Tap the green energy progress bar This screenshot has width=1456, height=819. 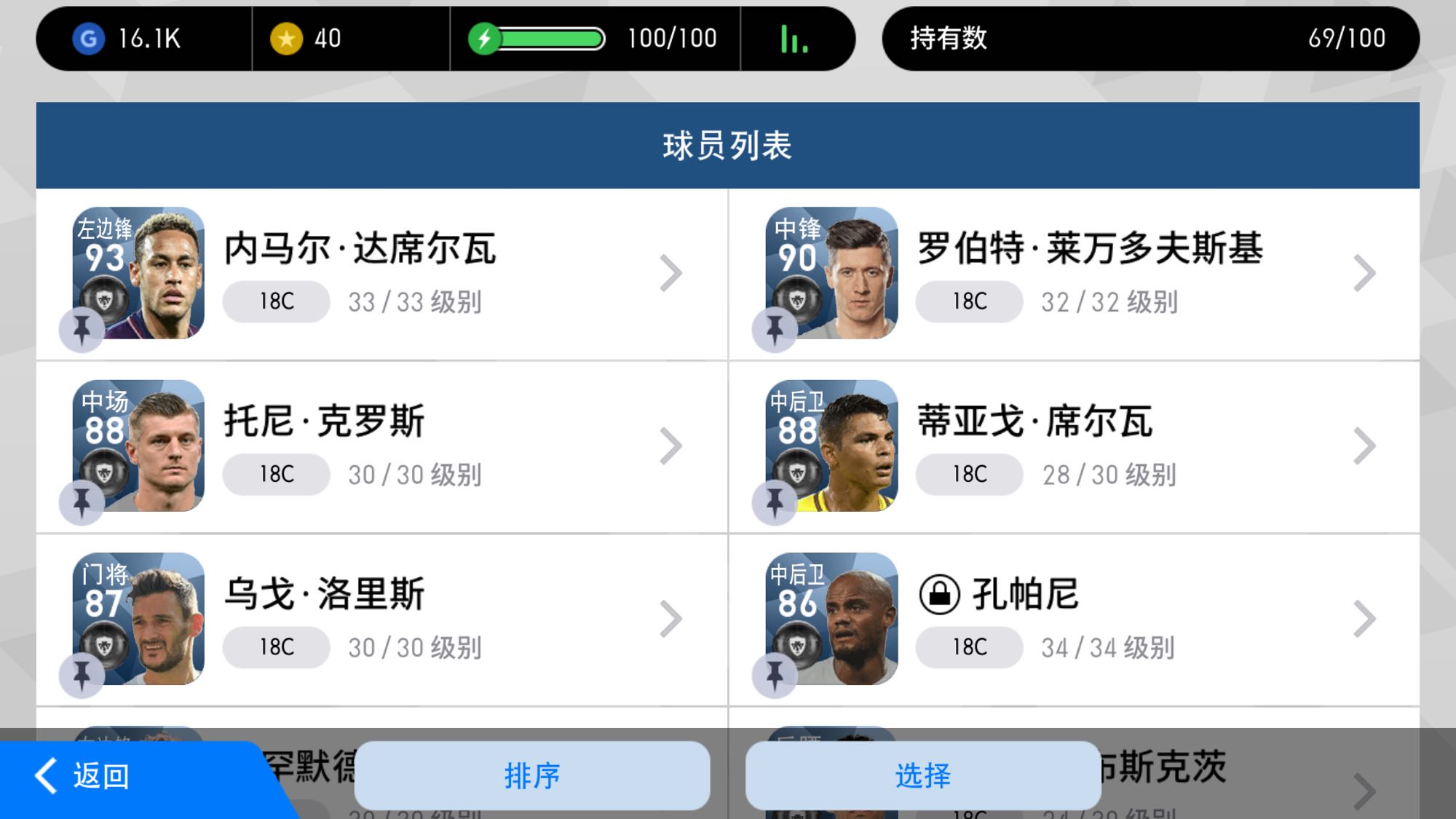coord(552,39)
